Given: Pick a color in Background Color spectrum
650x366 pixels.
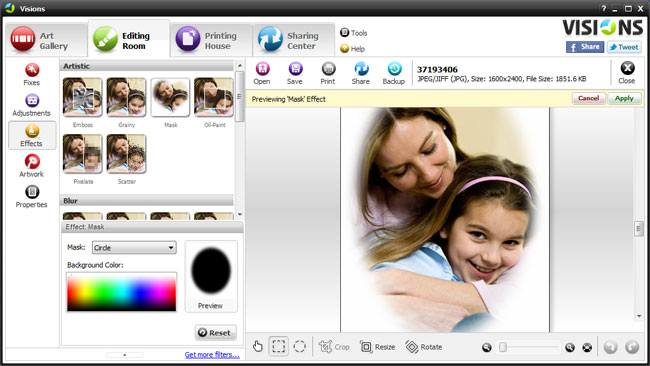Looking at the screenshot, I should click(121, 292).
